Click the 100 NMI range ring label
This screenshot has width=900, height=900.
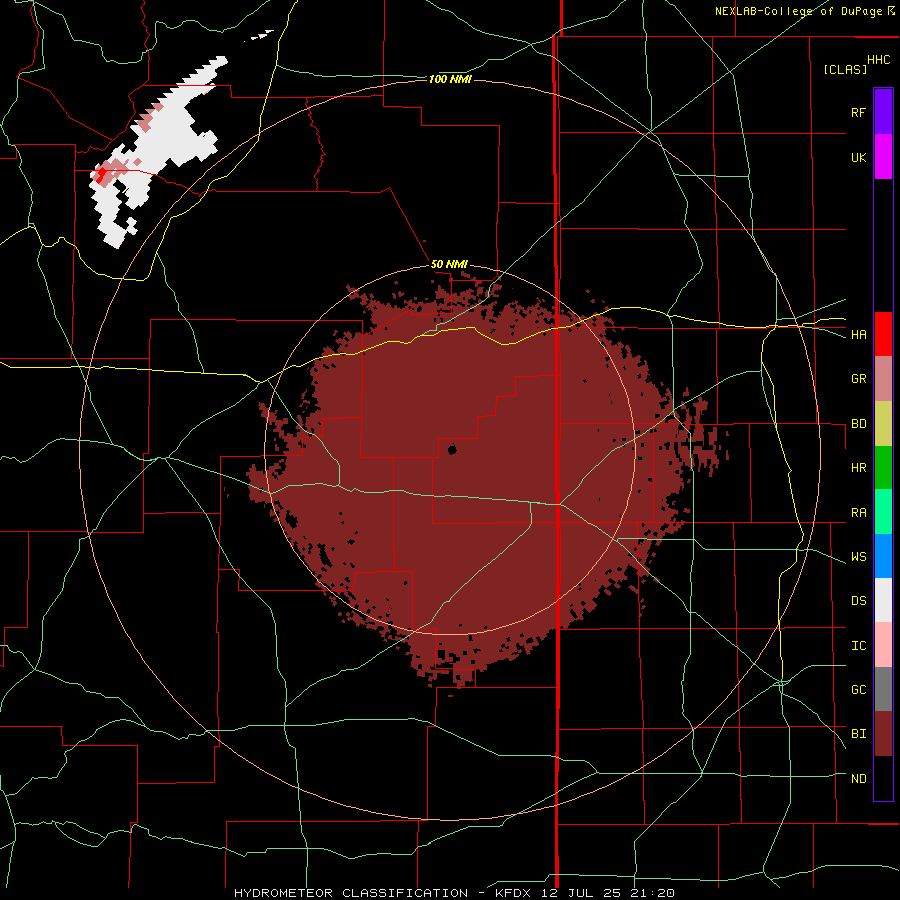(x=450, y=79)
